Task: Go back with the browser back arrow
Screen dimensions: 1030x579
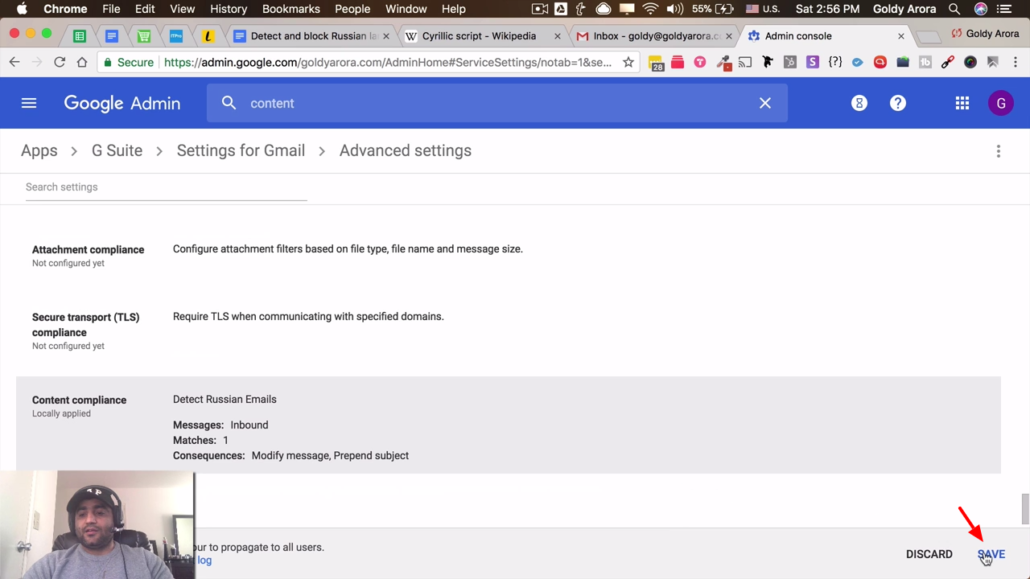Action: [x=14, y=62]
